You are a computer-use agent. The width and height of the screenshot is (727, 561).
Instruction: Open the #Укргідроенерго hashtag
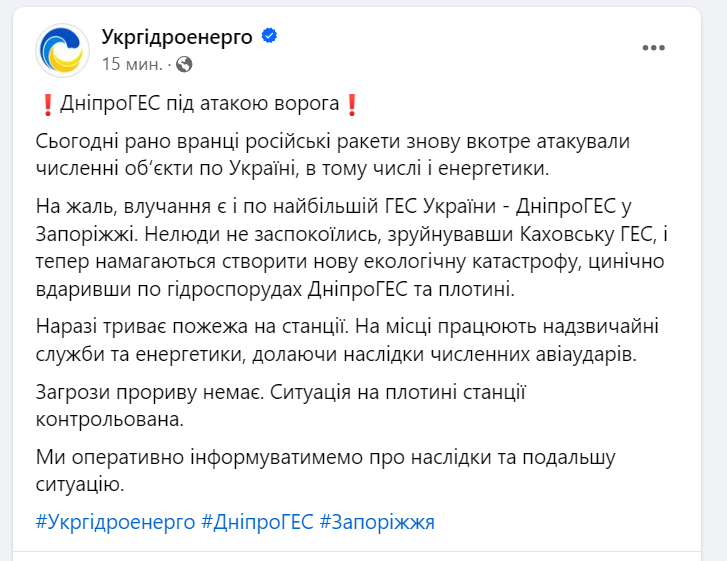coord(113,522)
